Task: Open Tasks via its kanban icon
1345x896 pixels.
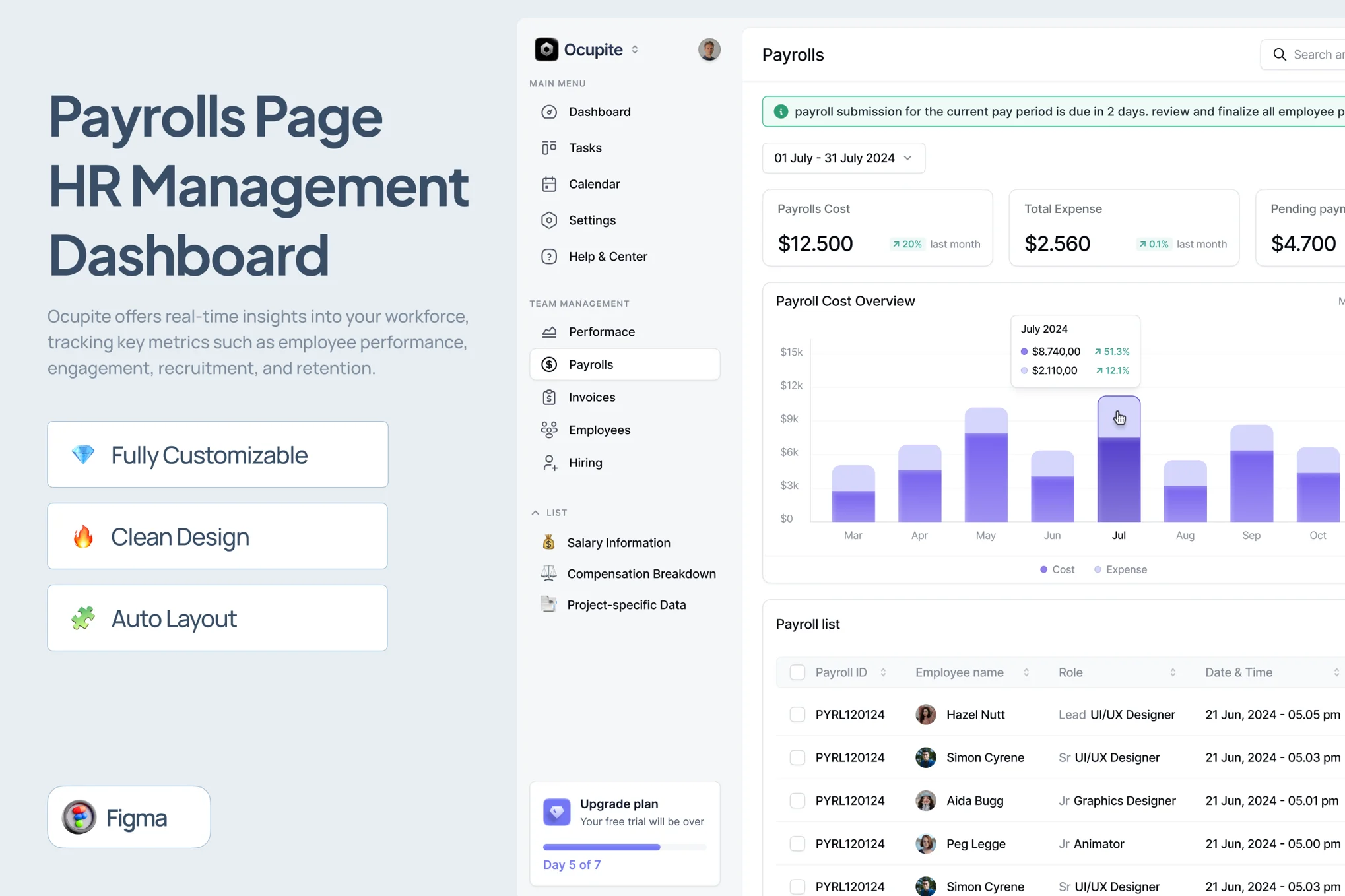Action: [x=549, y=148]
